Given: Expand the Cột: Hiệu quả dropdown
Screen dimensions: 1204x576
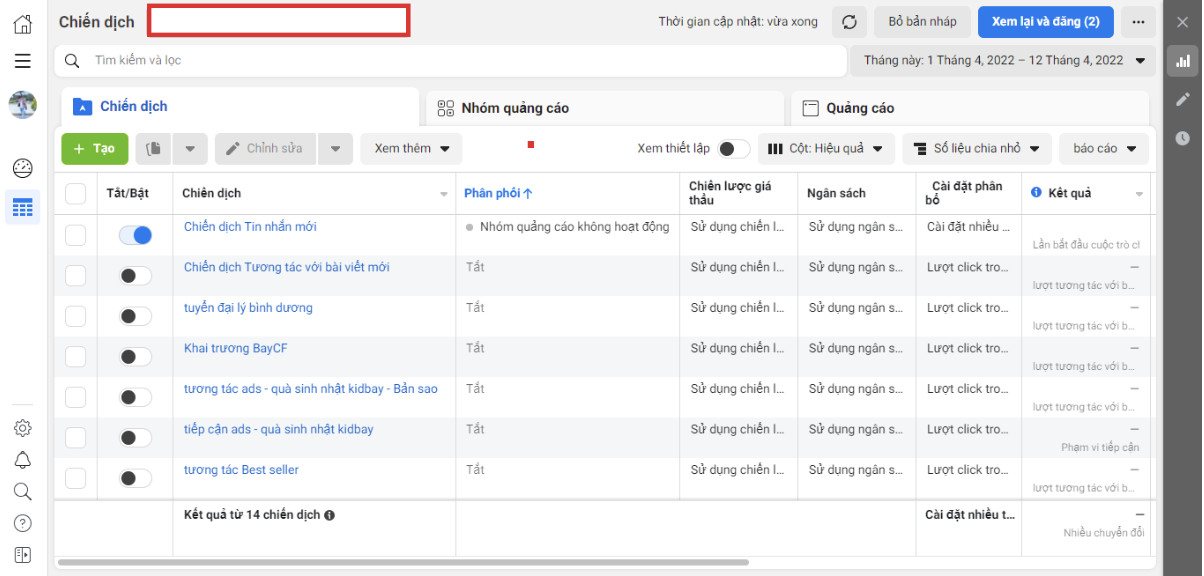Looking at the screenshot, I should (x=826, y=149).
